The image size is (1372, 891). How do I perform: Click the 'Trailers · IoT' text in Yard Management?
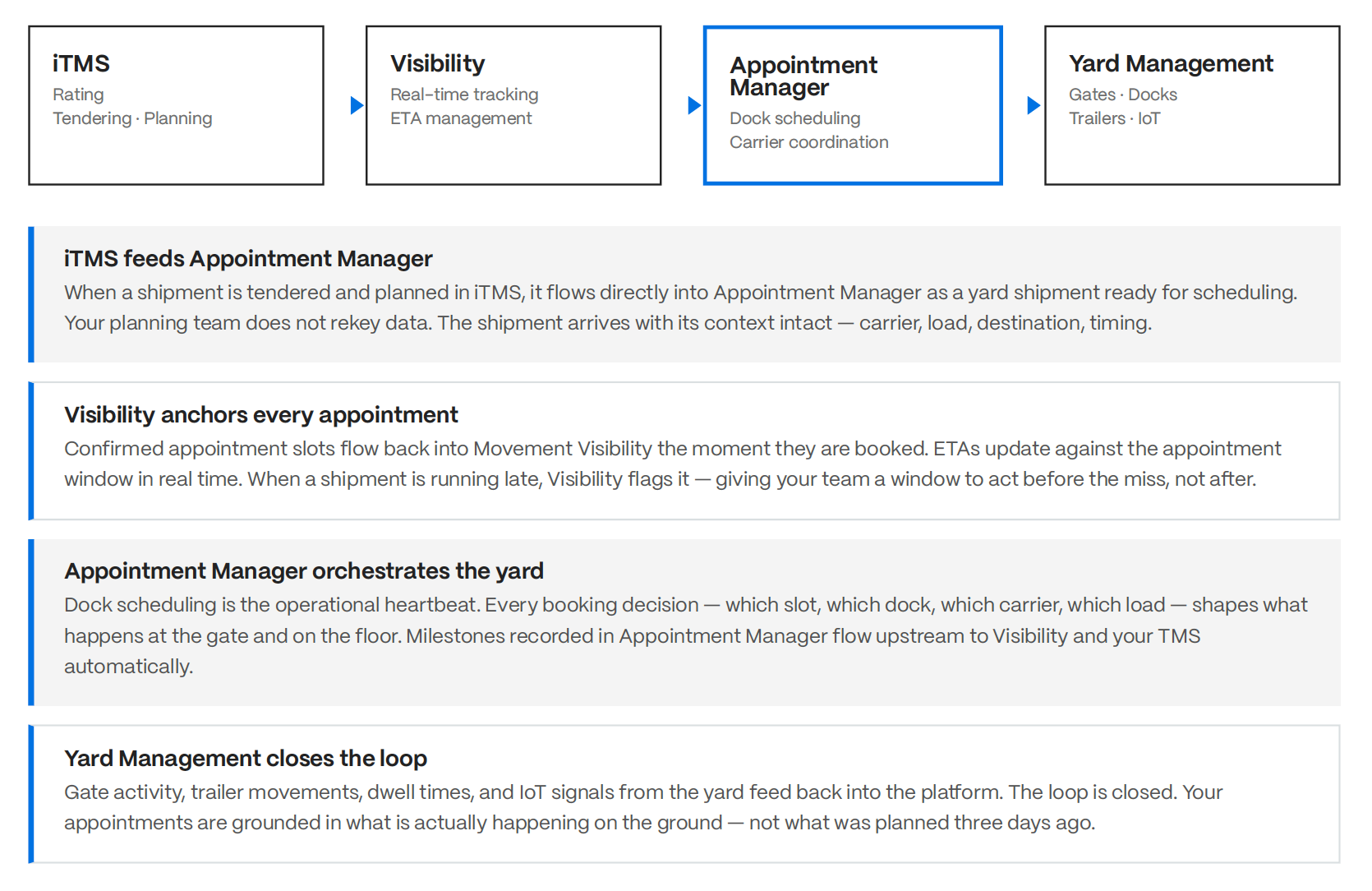coord(1115,118)
